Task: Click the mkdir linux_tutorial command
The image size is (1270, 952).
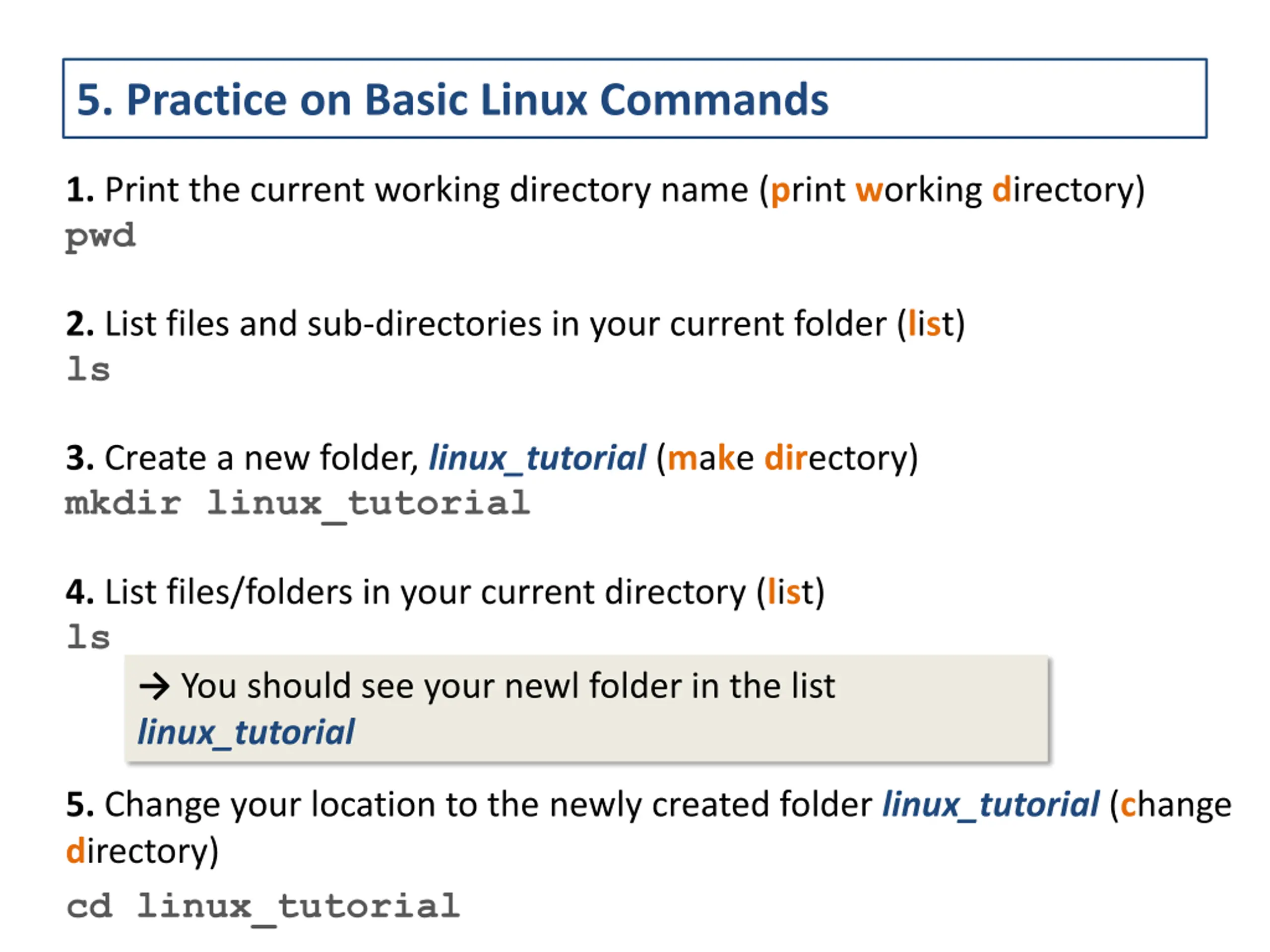Action: coord(297,505)
